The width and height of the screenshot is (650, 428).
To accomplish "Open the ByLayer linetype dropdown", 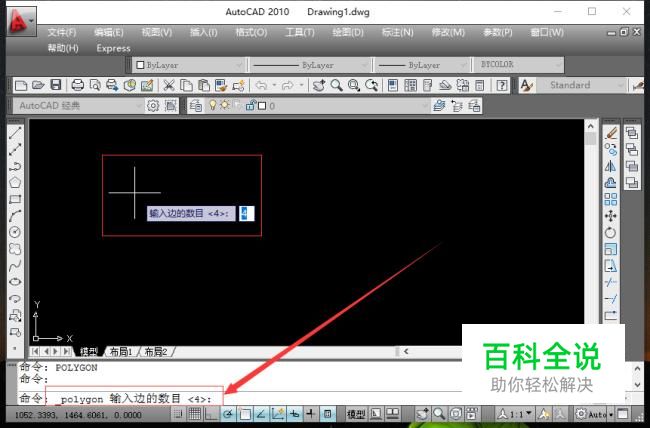I will coord(309,65).
